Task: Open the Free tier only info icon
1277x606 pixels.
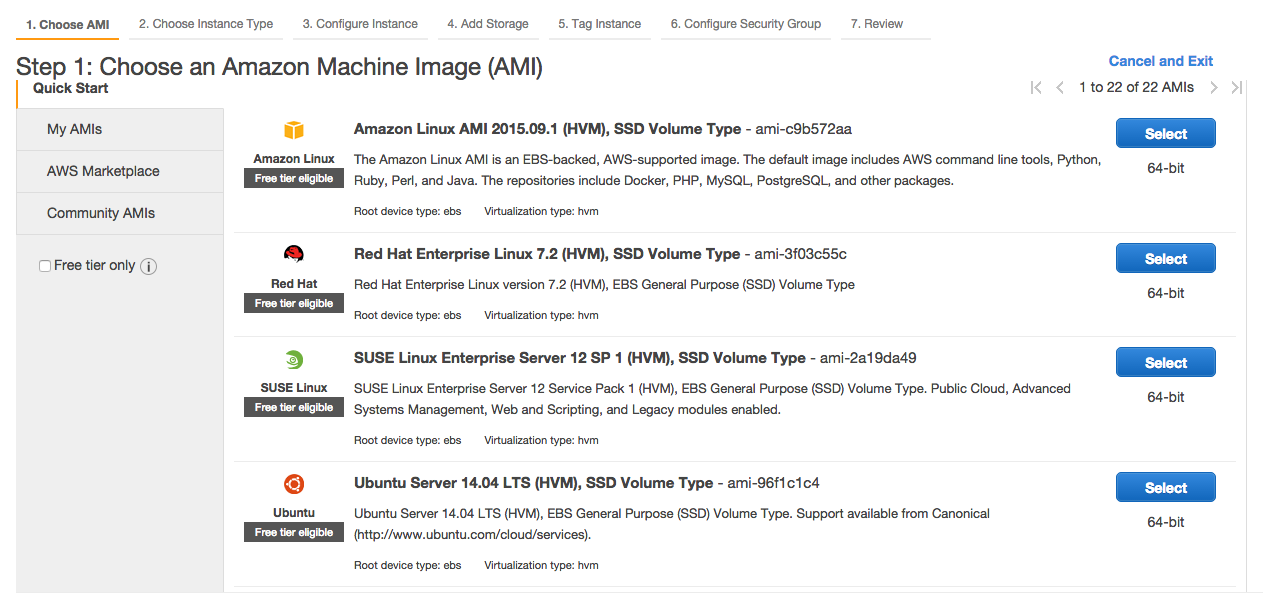Action: click(149, 266)
